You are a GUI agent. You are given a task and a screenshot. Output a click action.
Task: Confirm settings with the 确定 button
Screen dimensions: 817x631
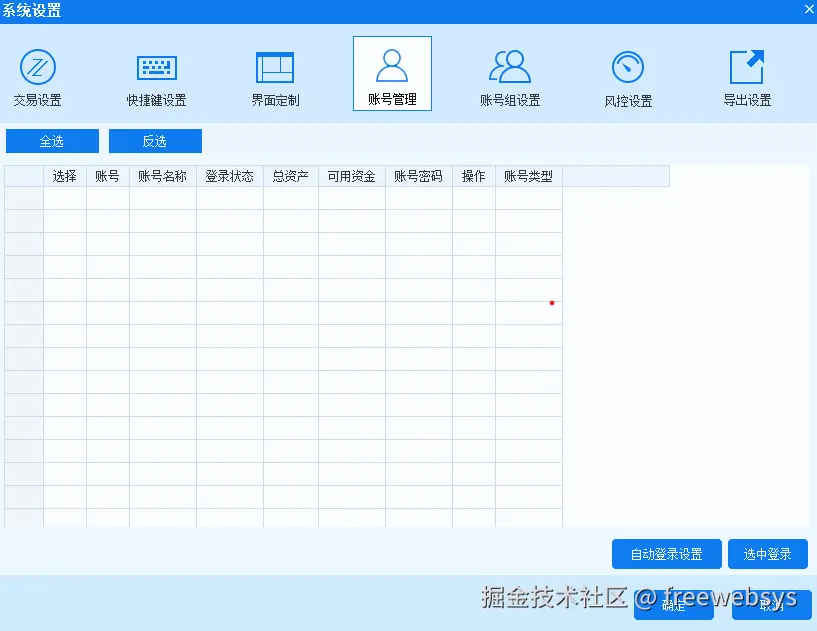(x=674, y=606)
